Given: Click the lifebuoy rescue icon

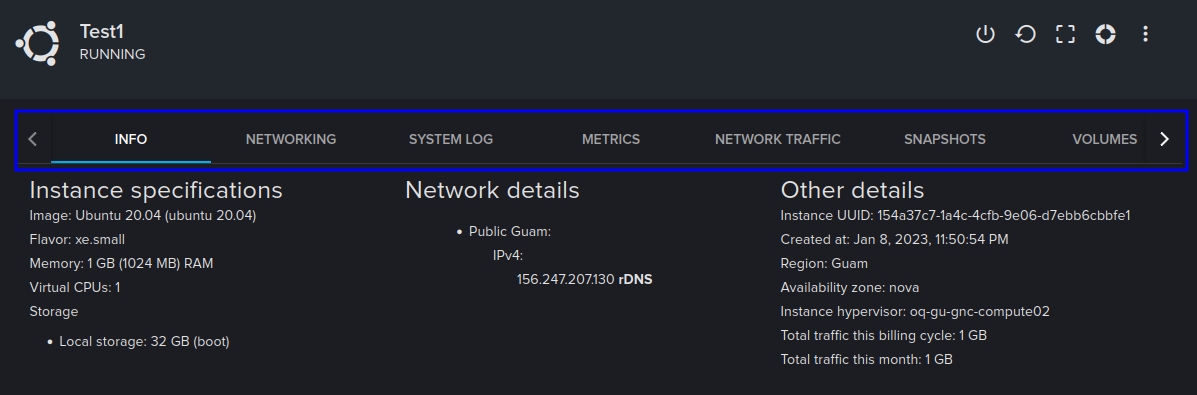Looking at the screenshot, I should point(1105,34).
